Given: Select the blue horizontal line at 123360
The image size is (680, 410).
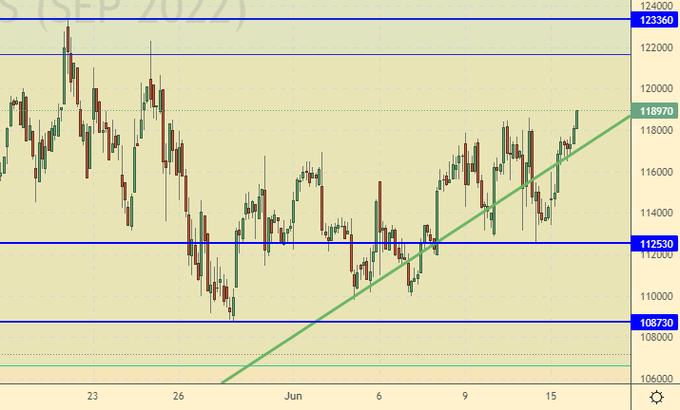Looking at the screenshot, I should pyautogui.click(x=300, y=19).
